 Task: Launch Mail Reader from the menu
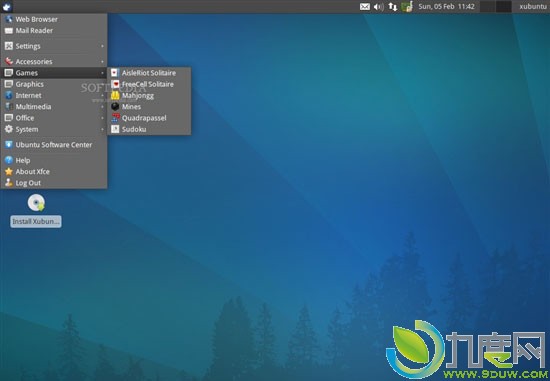pos(54,31)
